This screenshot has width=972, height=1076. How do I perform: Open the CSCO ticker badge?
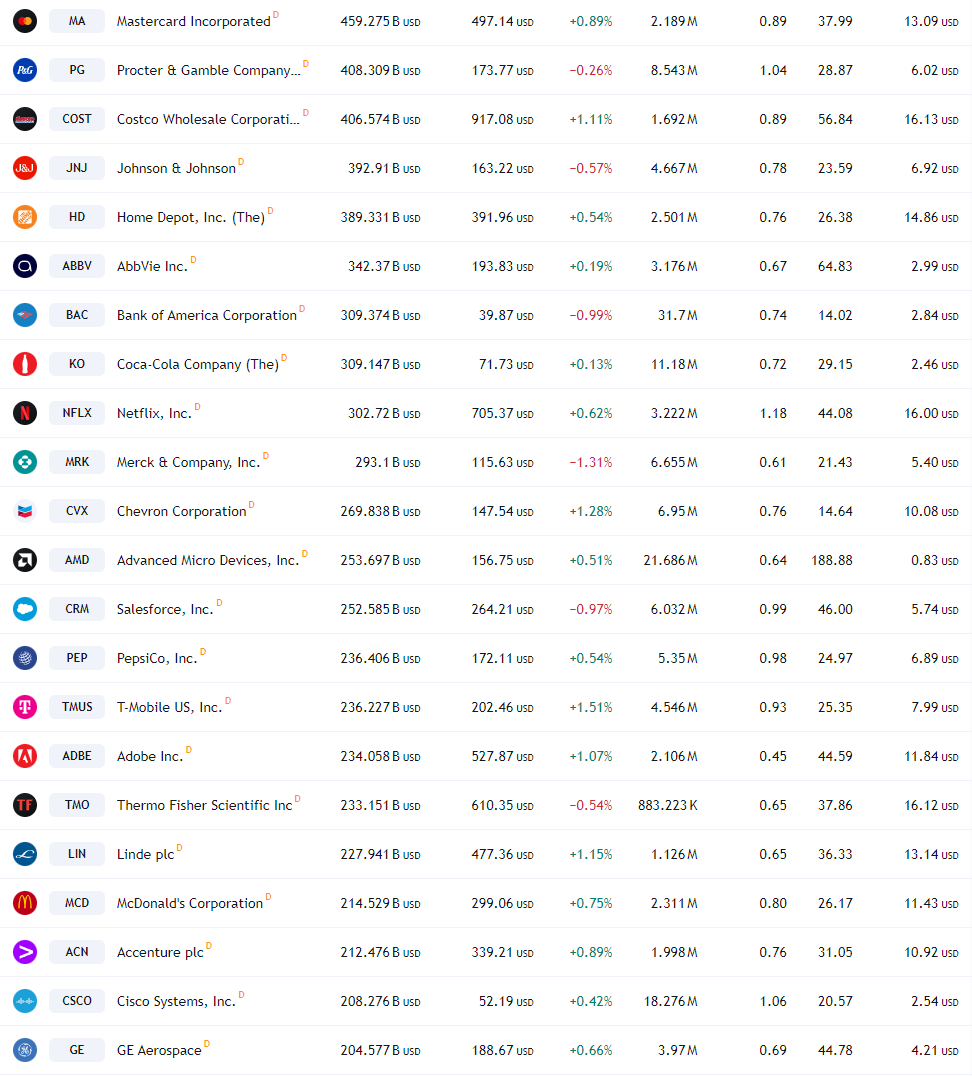coord(77,1002)
